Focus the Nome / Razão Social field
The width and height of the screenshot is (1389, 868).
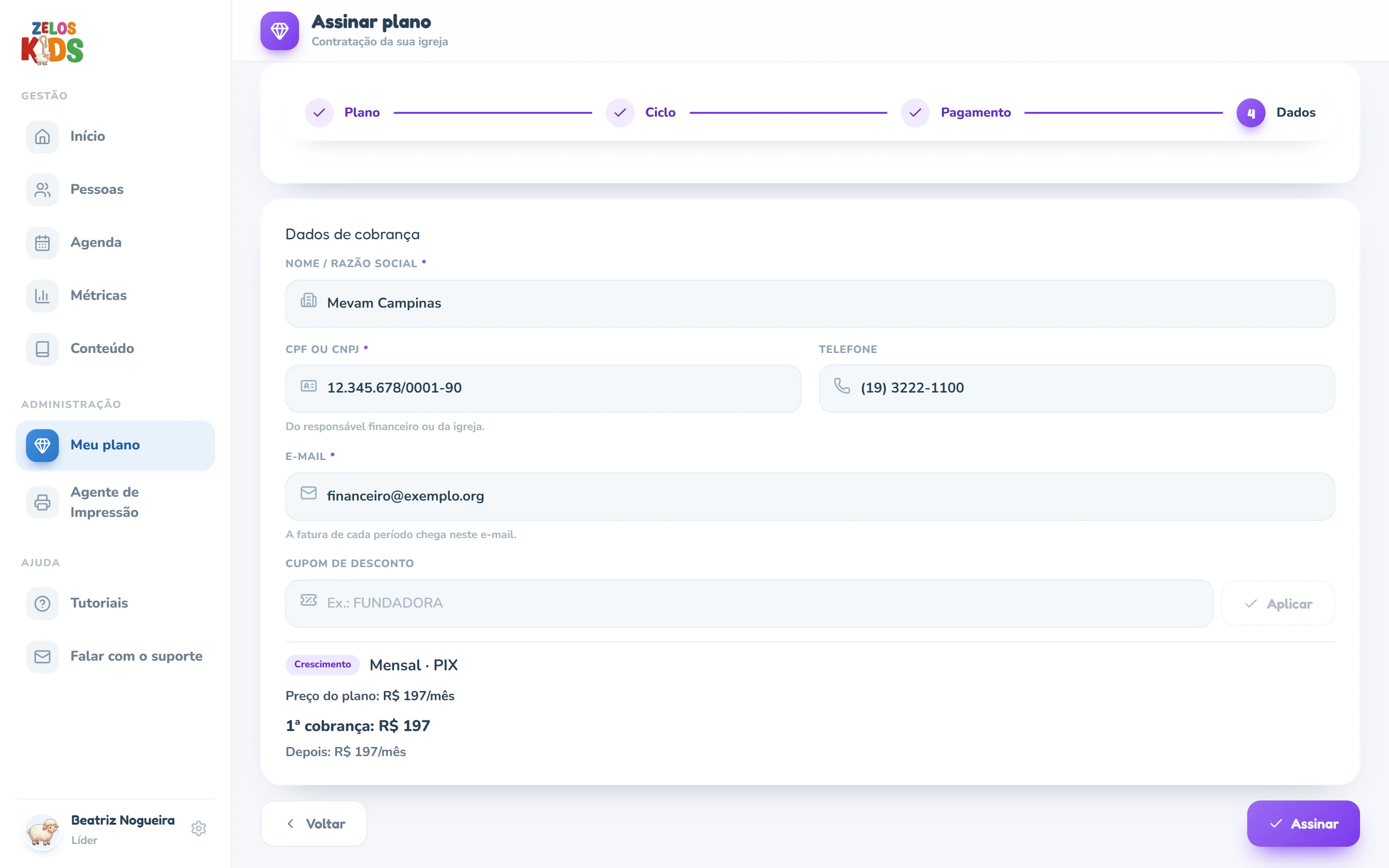[x=810, y=304]
